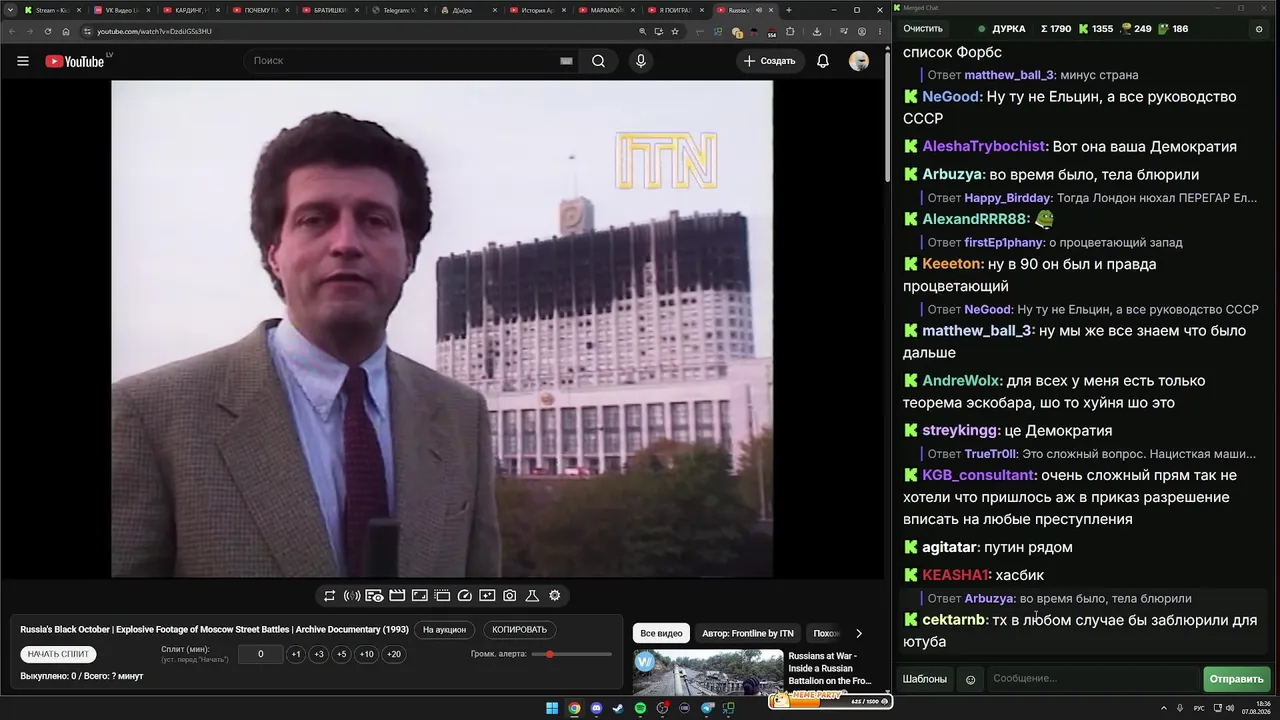Click the 'КОПИРОВАТЬ' button
This screenshot has width=1280, height=720.
pyautogui.click(x=520, y=630)
